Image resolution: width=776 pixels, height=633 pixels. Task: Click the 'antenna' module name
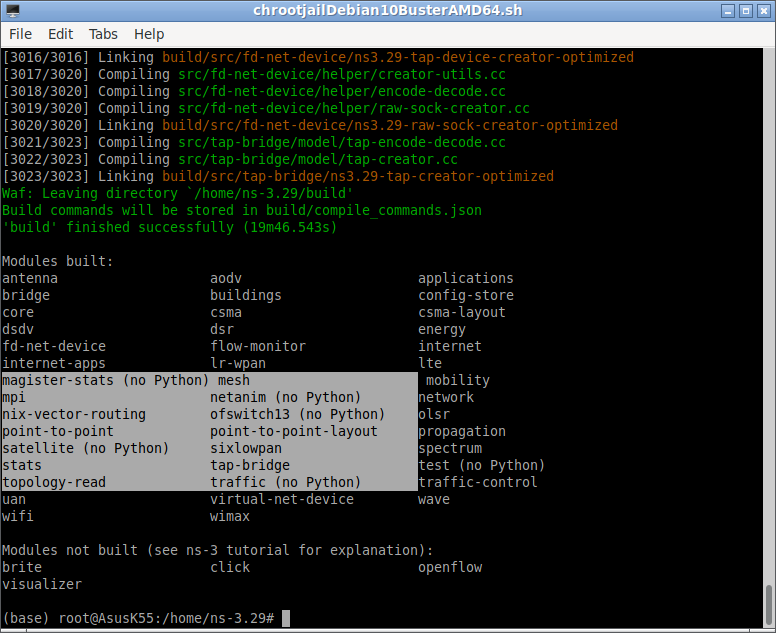point(30,279)
